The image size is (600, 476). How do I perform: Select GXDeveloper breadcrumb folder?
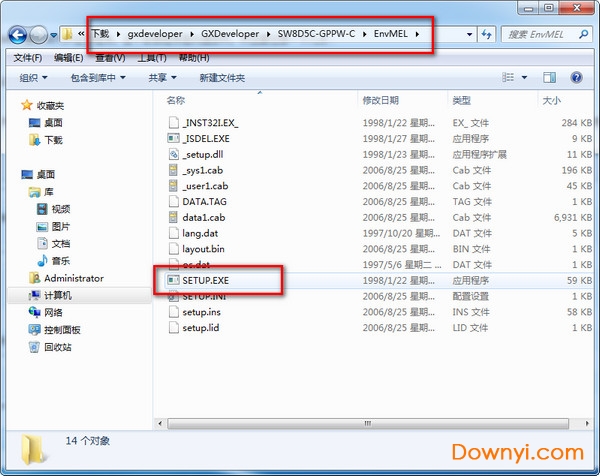click(x=230, y=34)
